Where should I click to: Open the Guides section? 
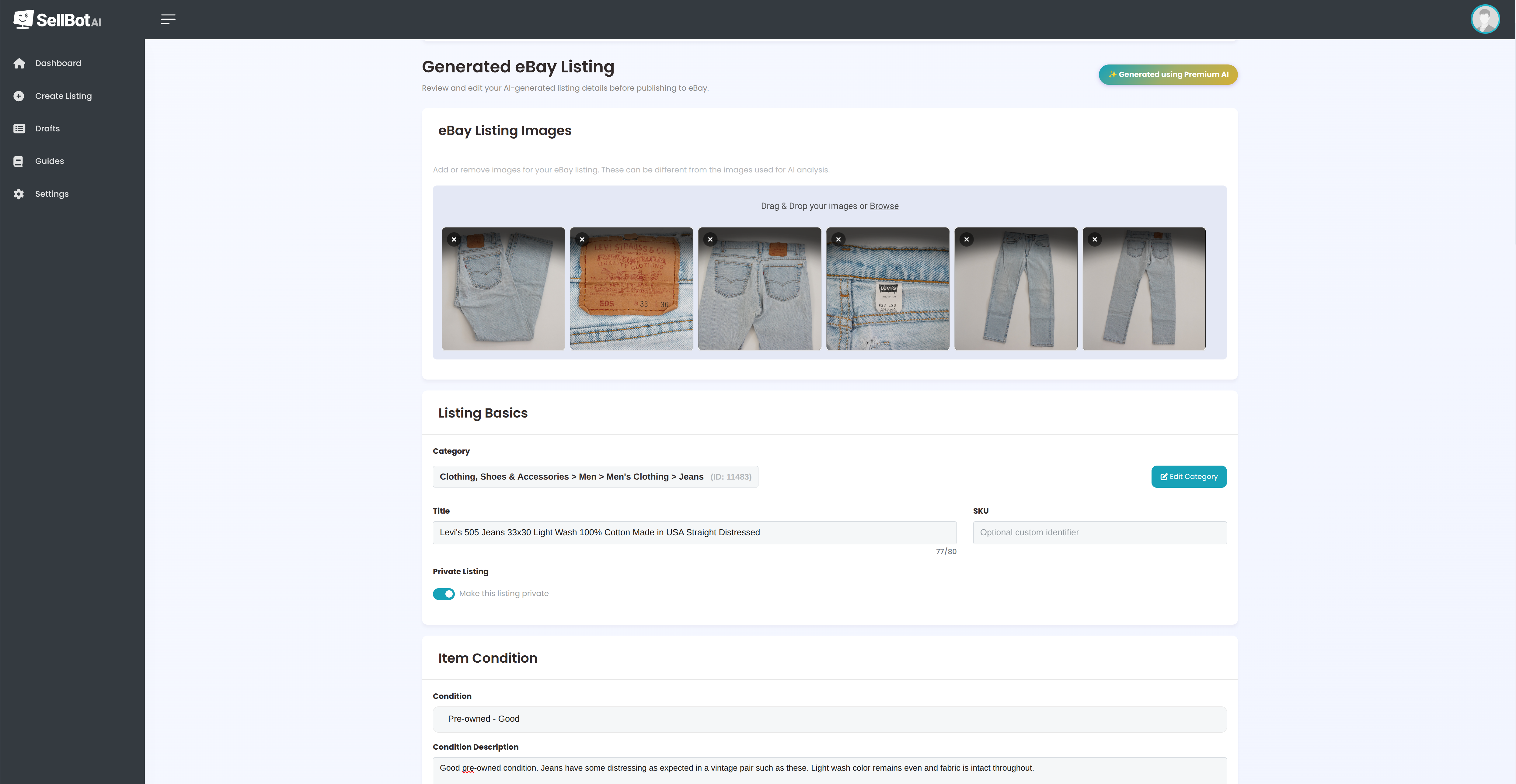[49, 161]
